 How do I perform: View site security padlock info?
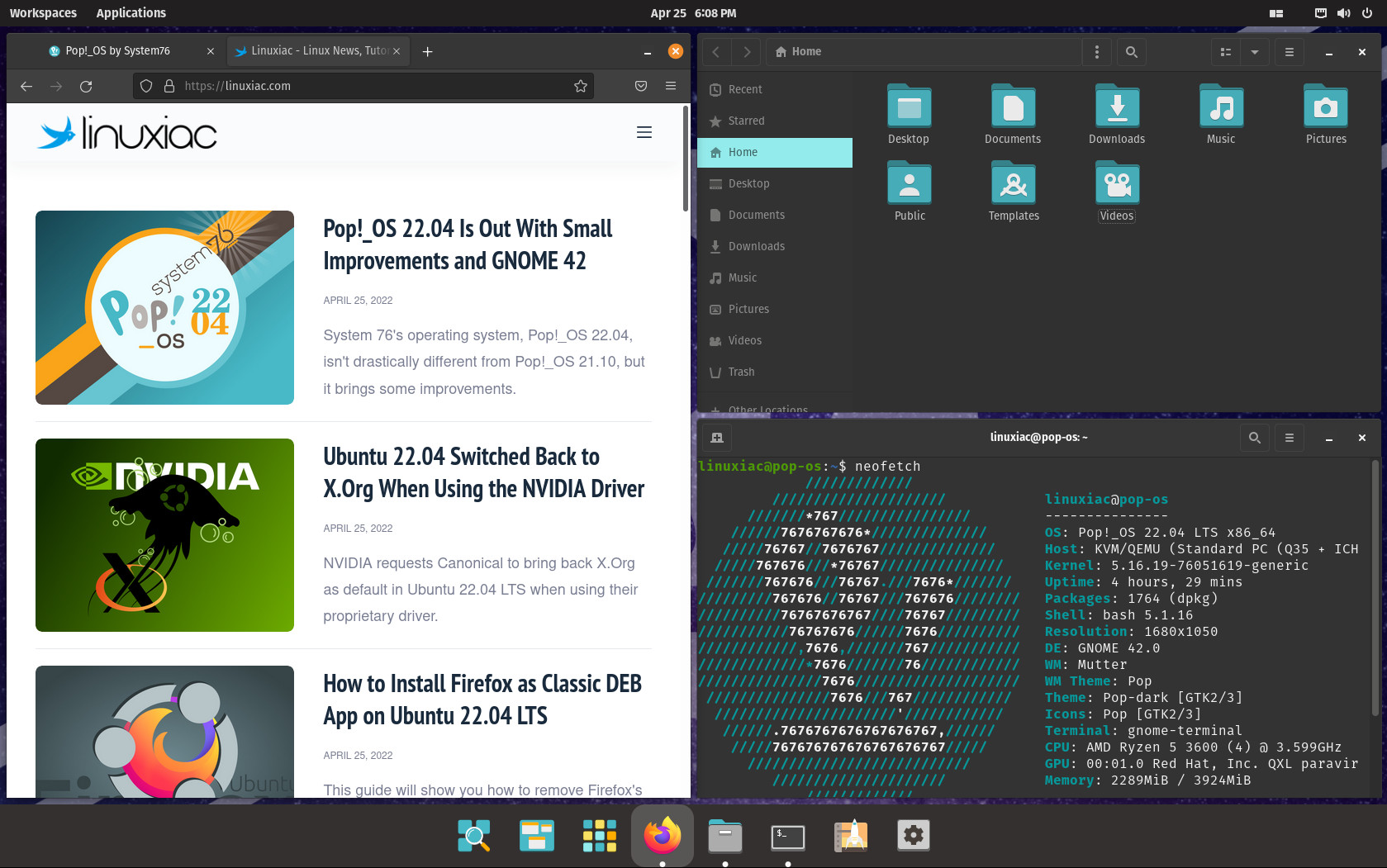coord(169,86)
